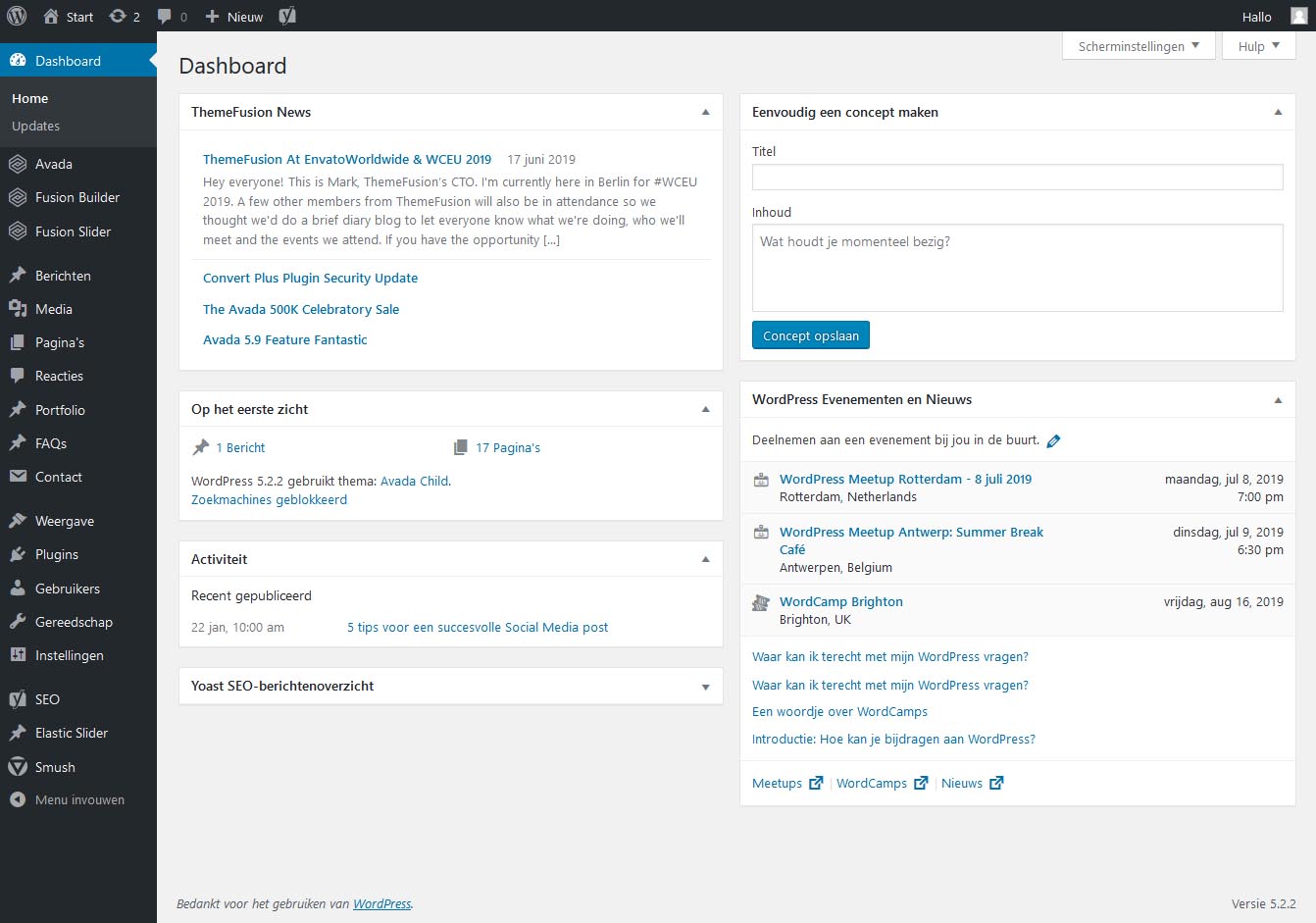Open the WordCamp Brighton event link
The height and width of the screenshot is (923, 1316).
coord(841,601)
